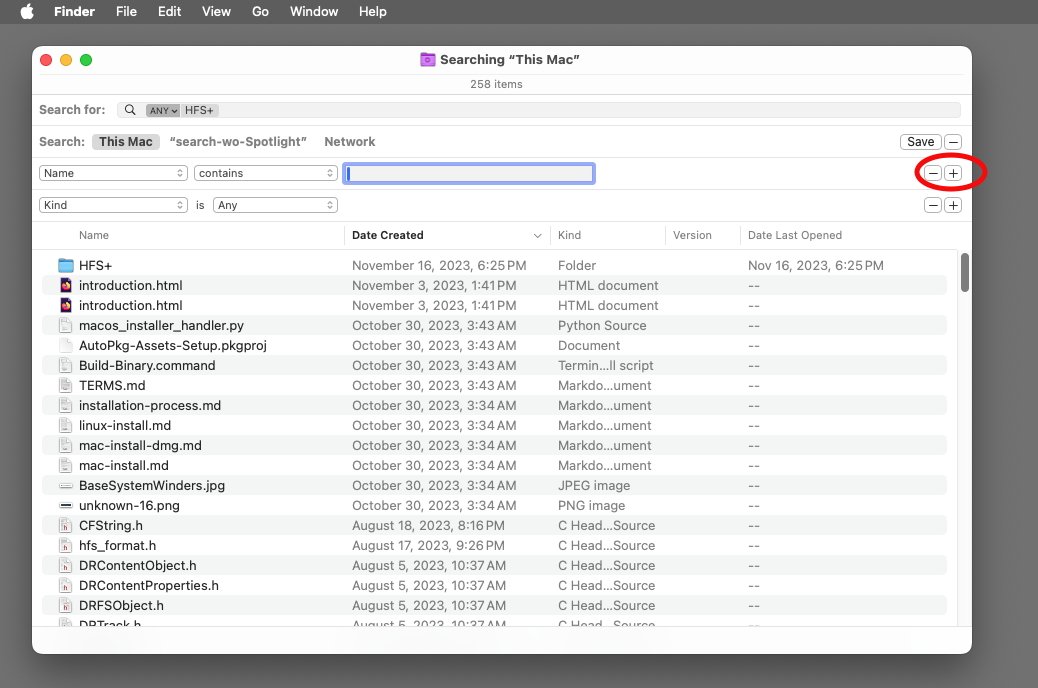Click the vertical scrollbar in results list
Viewport: 1038px width, 688px height.
click(964, 272)
